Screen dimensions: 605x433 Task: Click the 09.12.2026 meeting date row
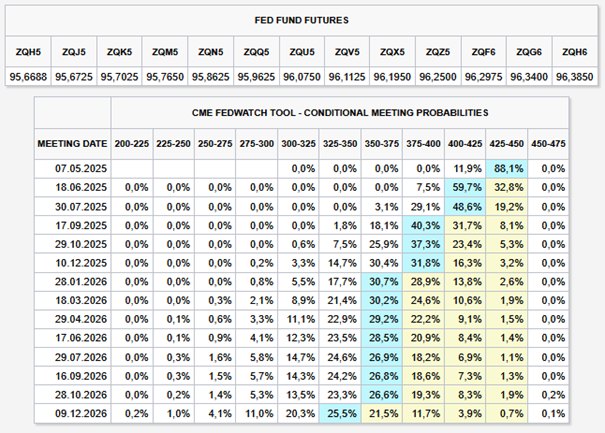click(301, 413)
